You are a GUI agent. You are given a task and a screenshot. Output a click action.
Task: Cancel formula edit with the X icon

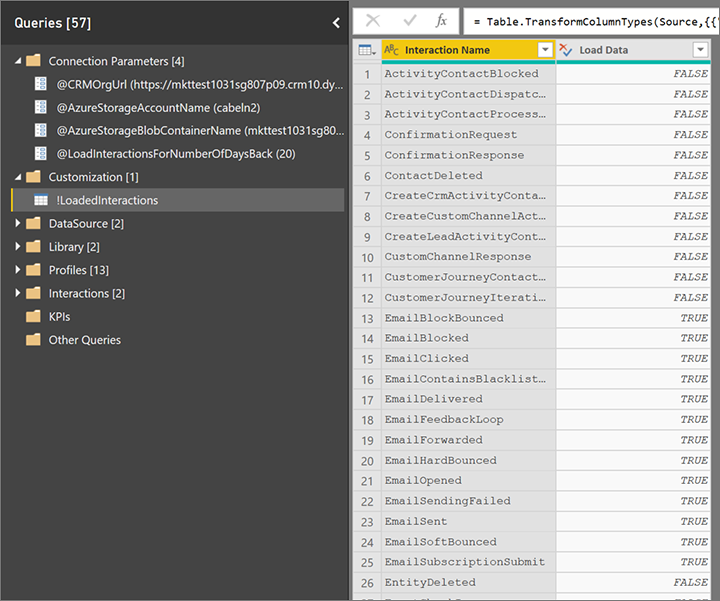pyautogui.click(x=373, y=21)
